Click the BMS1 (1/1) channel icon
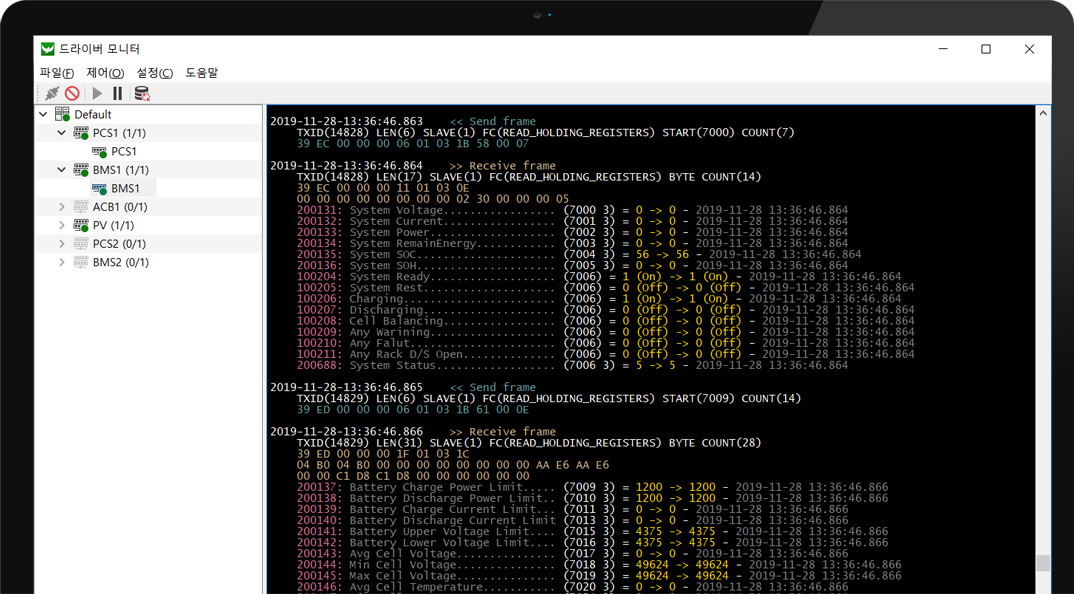 [81, 170]
